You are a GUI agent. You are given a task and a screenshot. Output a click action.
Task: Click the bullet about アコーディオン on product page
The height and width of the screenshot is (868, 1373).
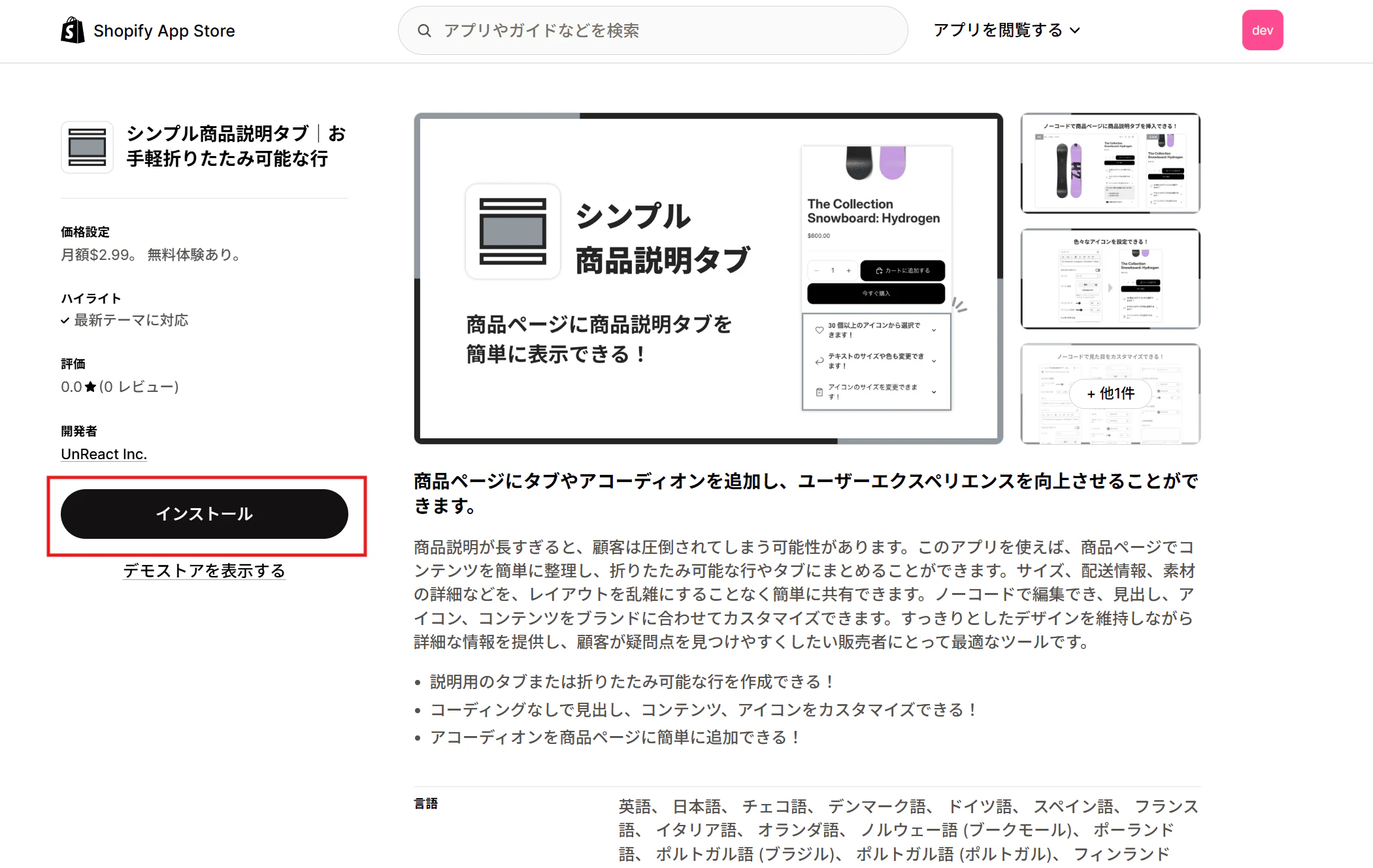(x=616, y=737)
